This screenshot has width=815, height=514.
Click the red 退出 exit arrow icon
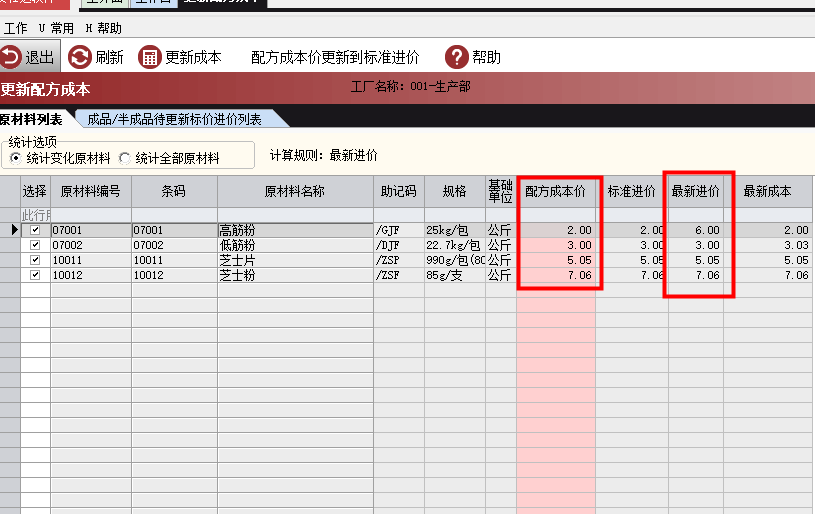tap(11, 57)
